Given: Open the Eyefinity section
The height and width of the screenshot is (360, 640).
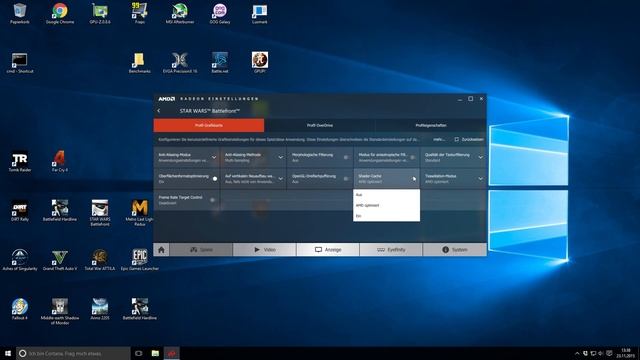Looking at the screenshot, I should tap(391, 249).
